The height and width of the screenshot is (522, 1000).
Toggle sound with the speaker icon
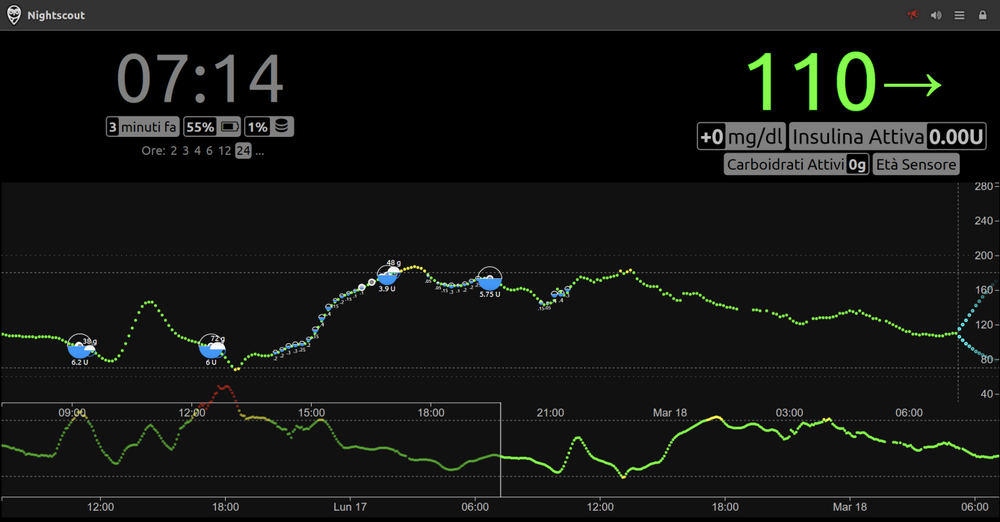[936, 15]
